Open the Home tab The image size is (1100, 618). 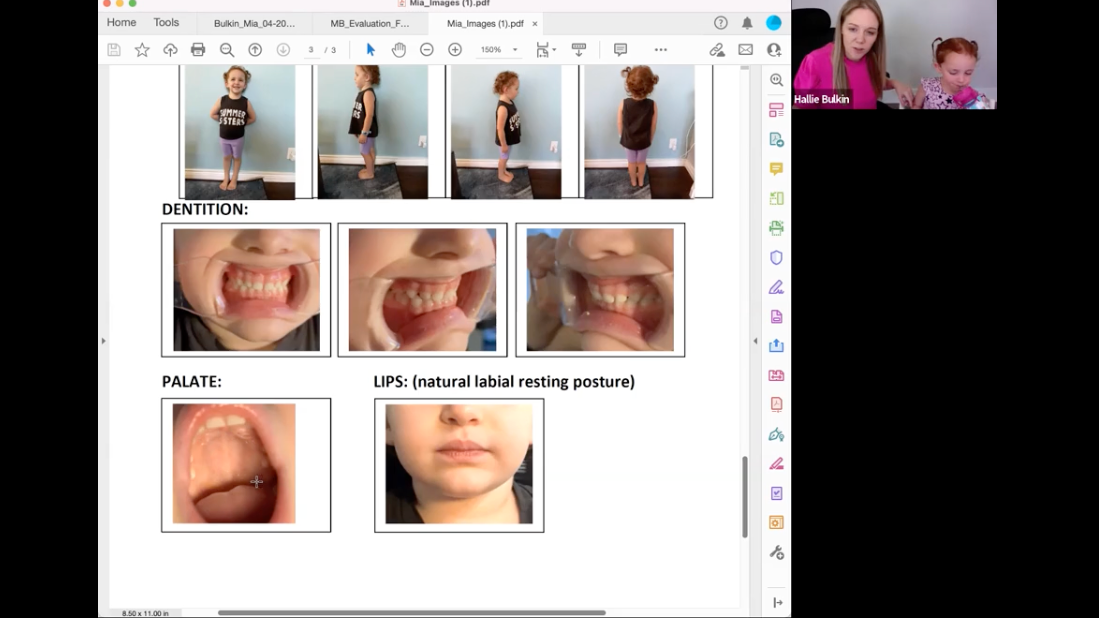pos(121,22)
